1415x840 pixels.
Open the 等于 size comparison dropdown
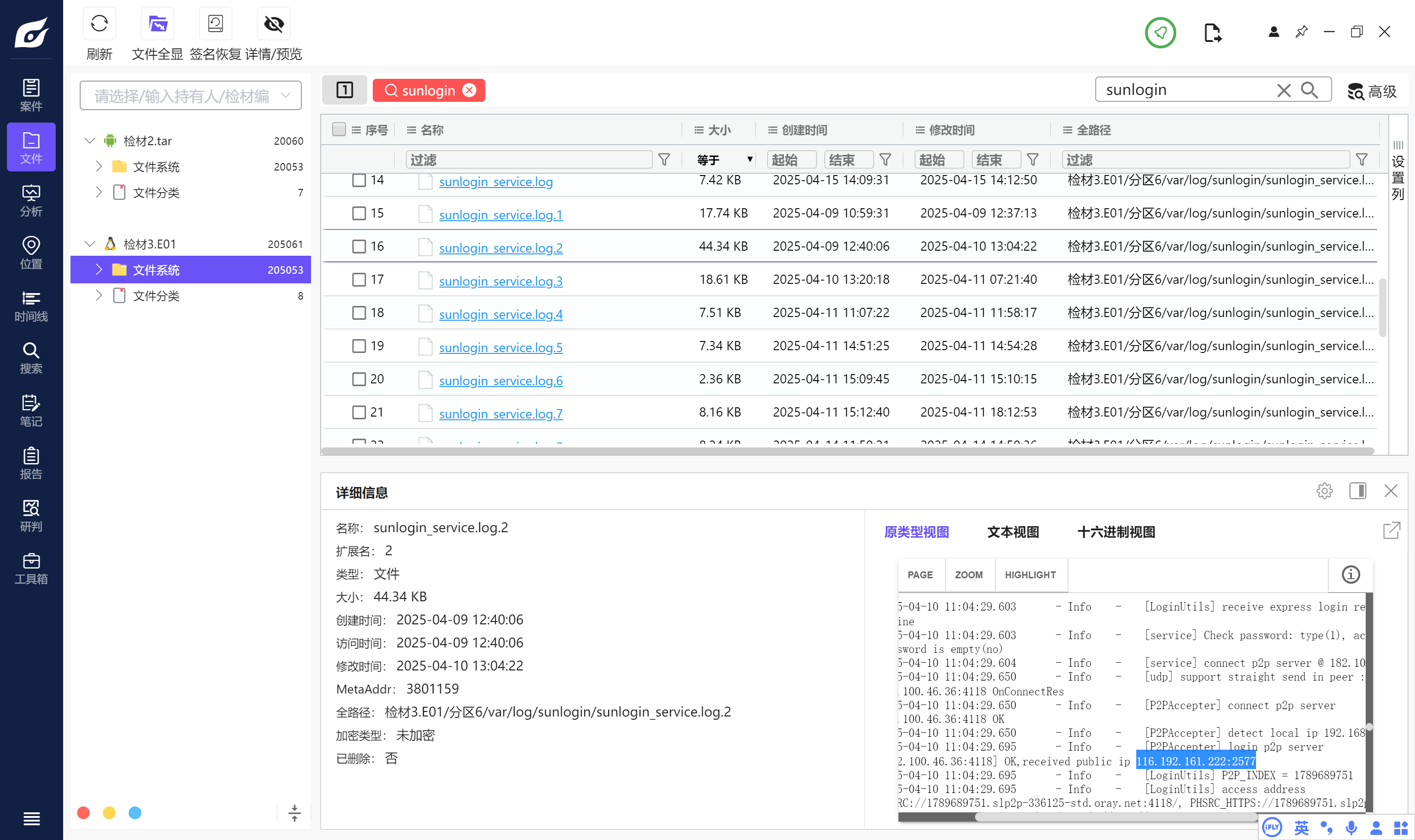click(x=724, y=159)
